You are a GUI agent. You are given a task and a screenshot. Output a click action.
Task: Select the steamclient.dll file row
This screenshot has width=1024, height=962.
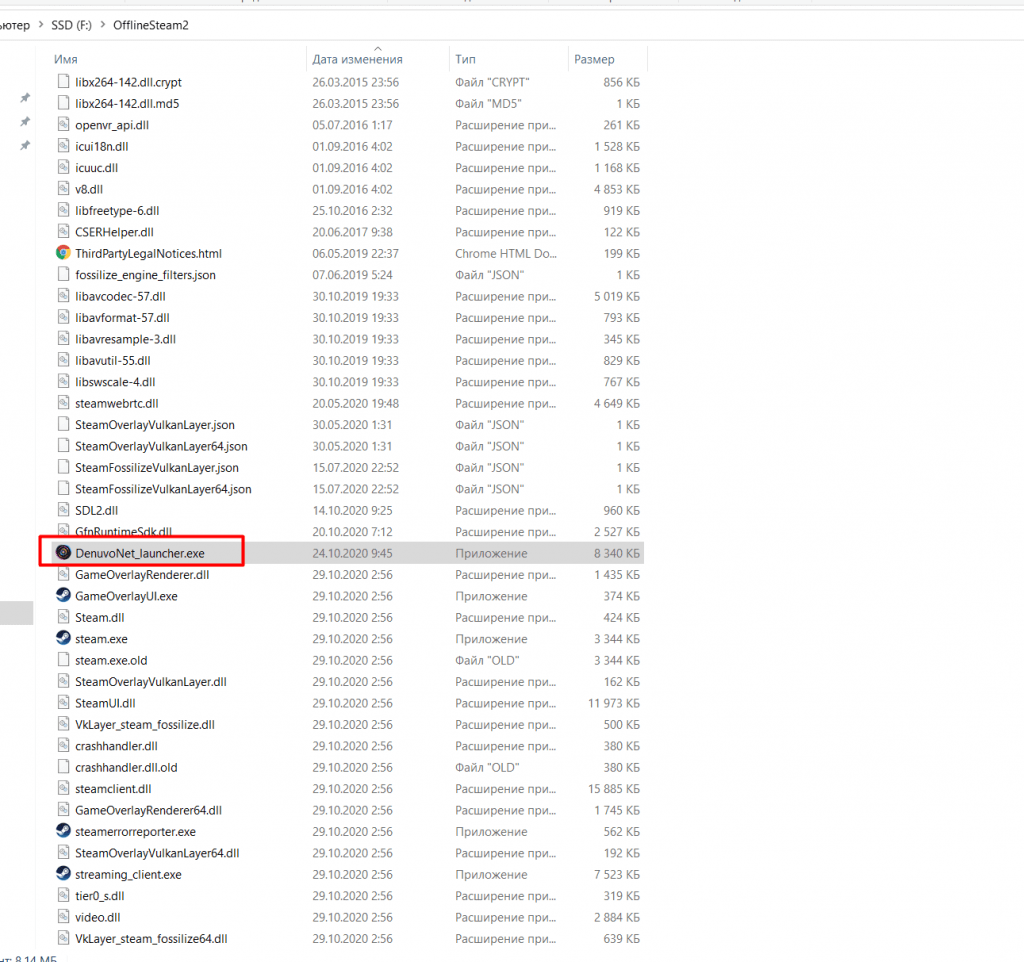112,789
